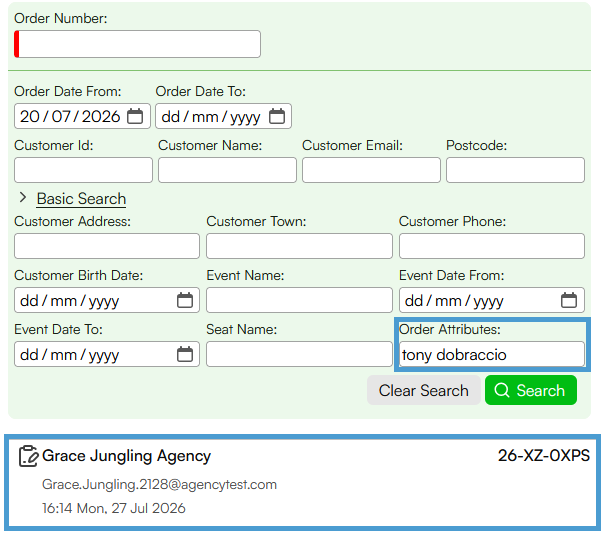
Task: Click the order clipboard icon beside Grace Jungling Agency
Action: (x=29, y=456)
